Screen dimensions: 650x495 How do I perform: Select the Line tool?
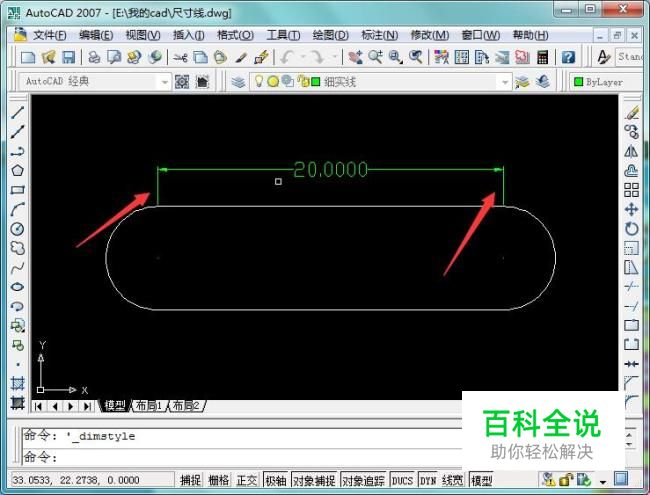tap(17, 112)
